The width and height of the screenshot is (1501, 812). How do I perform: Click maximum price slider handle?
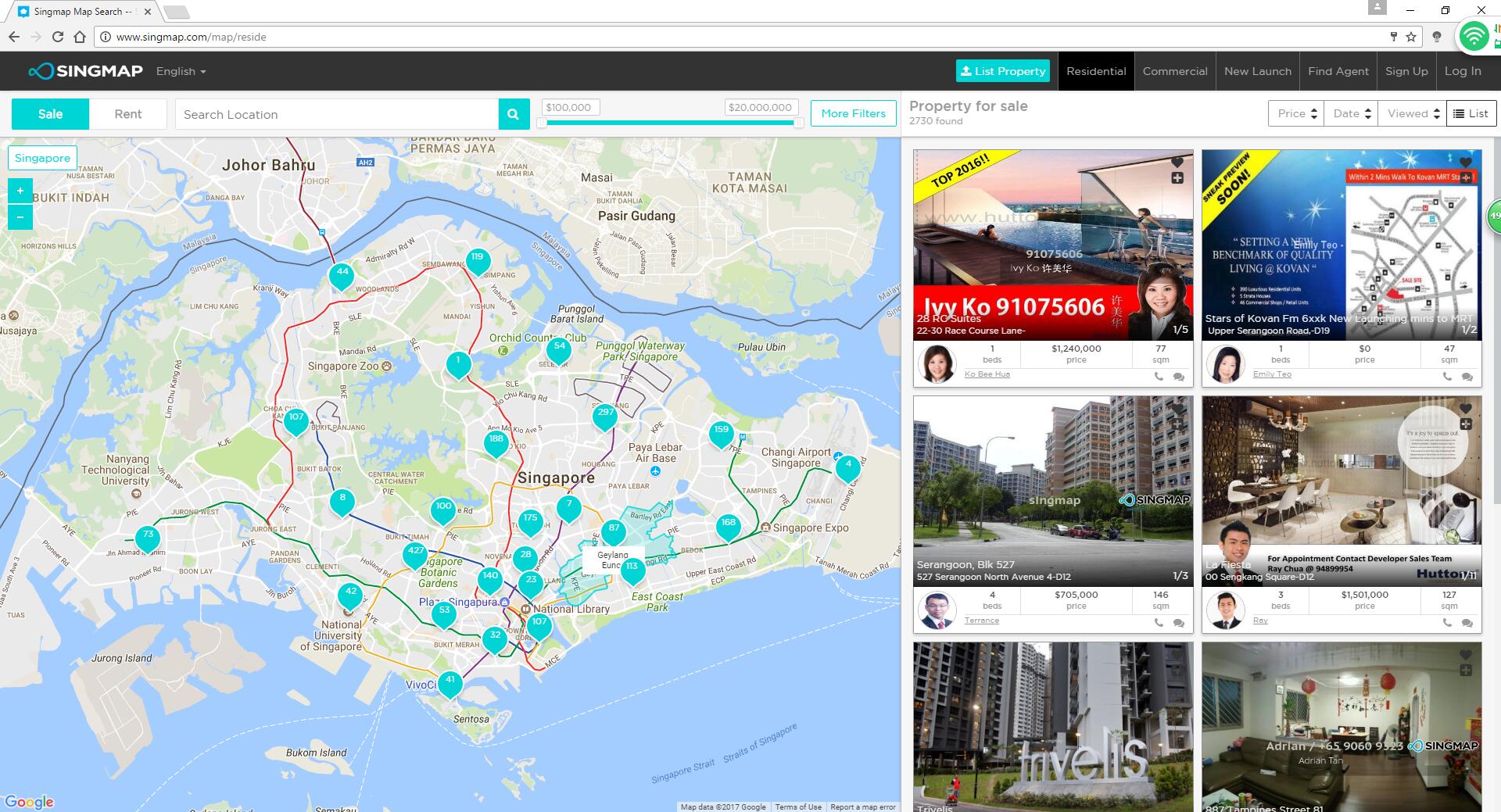798,123
